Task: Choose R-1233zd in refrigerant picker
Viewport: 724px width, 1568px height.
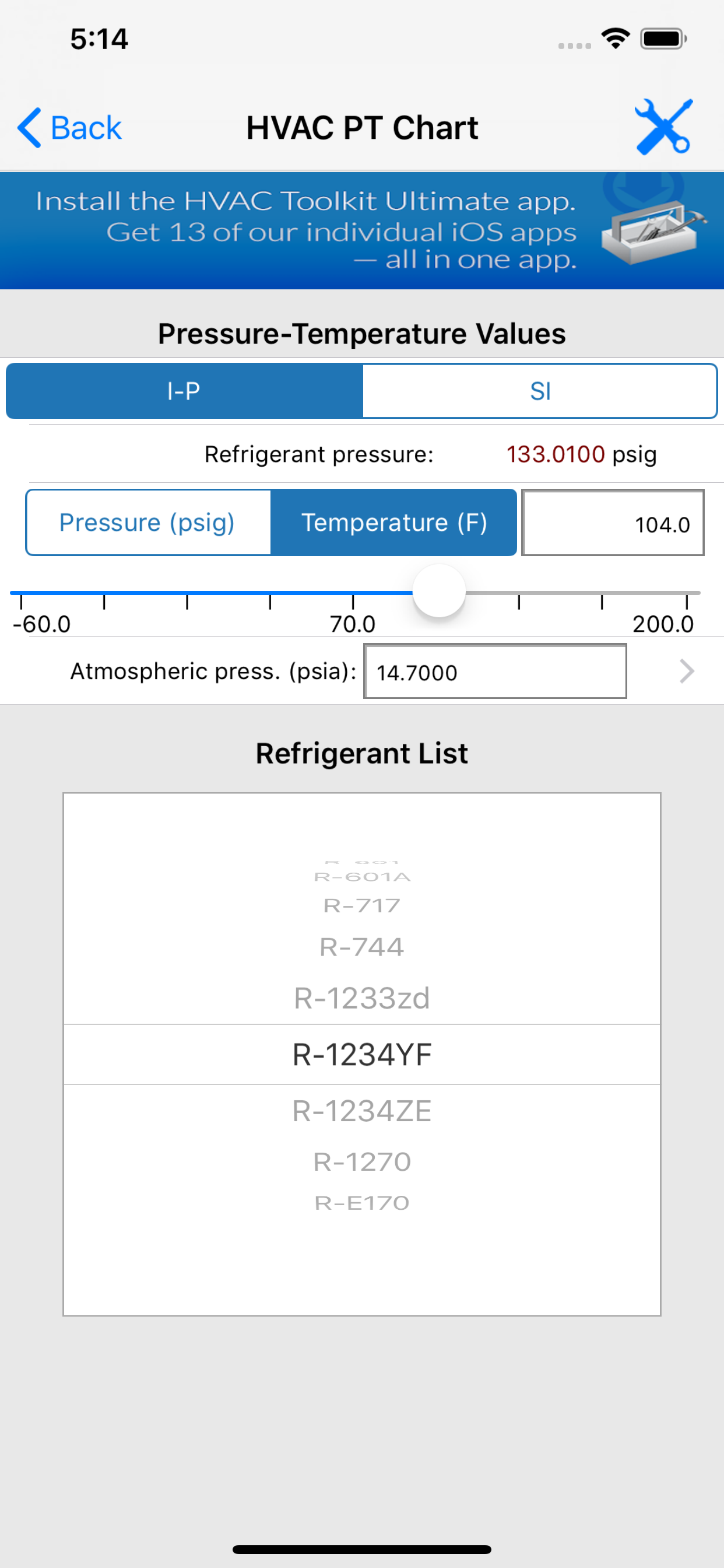Action: point(362,998)
